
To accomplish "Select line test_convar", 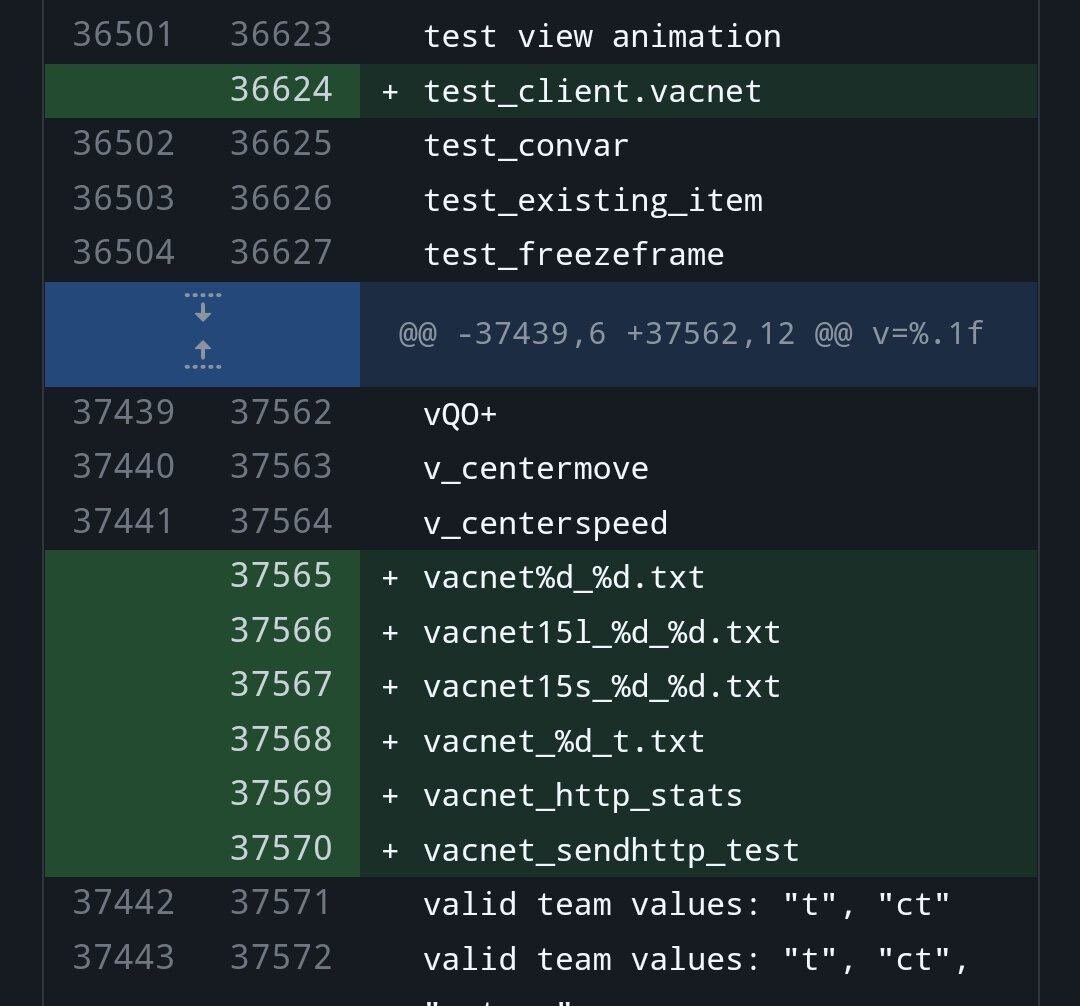I will (x=526, y=145).
